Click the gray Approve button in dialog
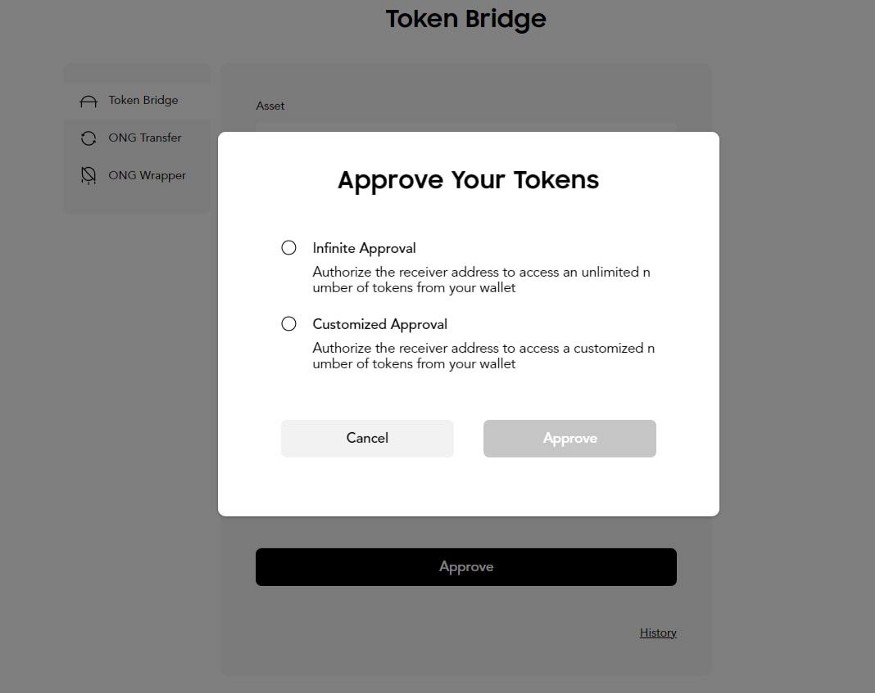 click(569, 438)
